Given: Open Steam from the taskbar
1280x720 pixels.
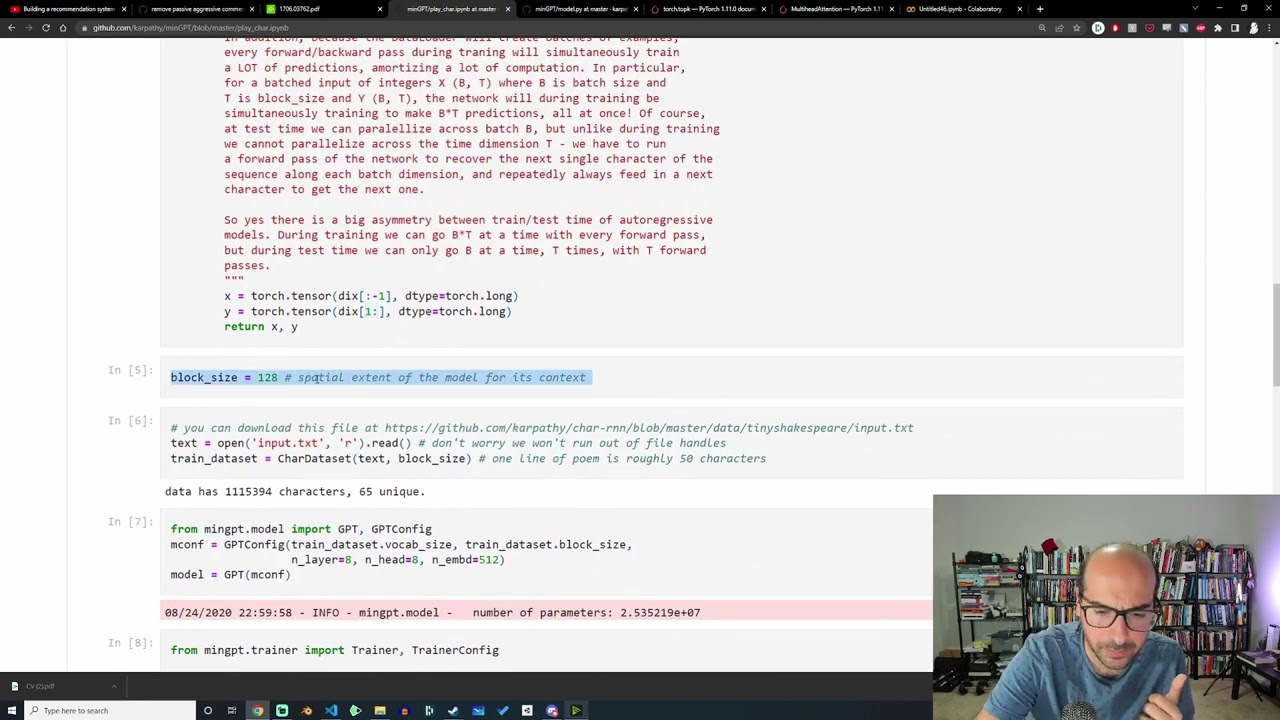Looking at the screenshot, I should (453, 710).
